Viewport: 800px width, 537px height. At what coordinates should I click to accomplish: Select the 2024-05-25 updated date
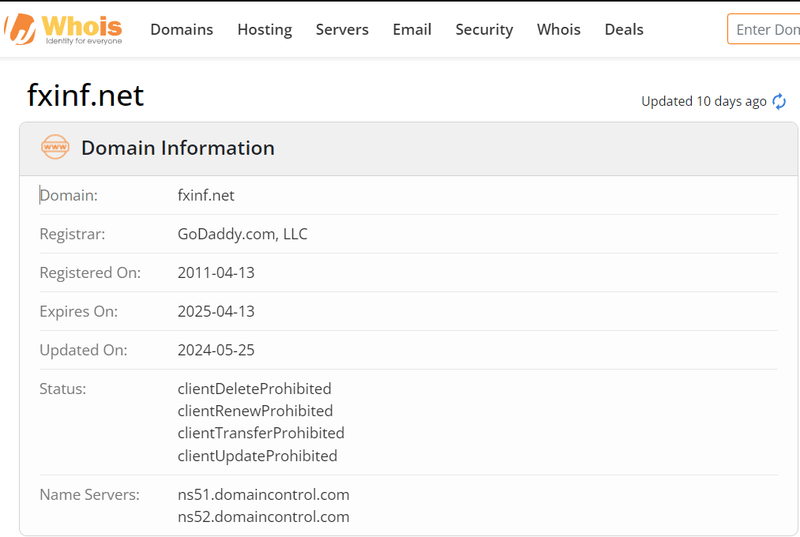tap(216, 350)
